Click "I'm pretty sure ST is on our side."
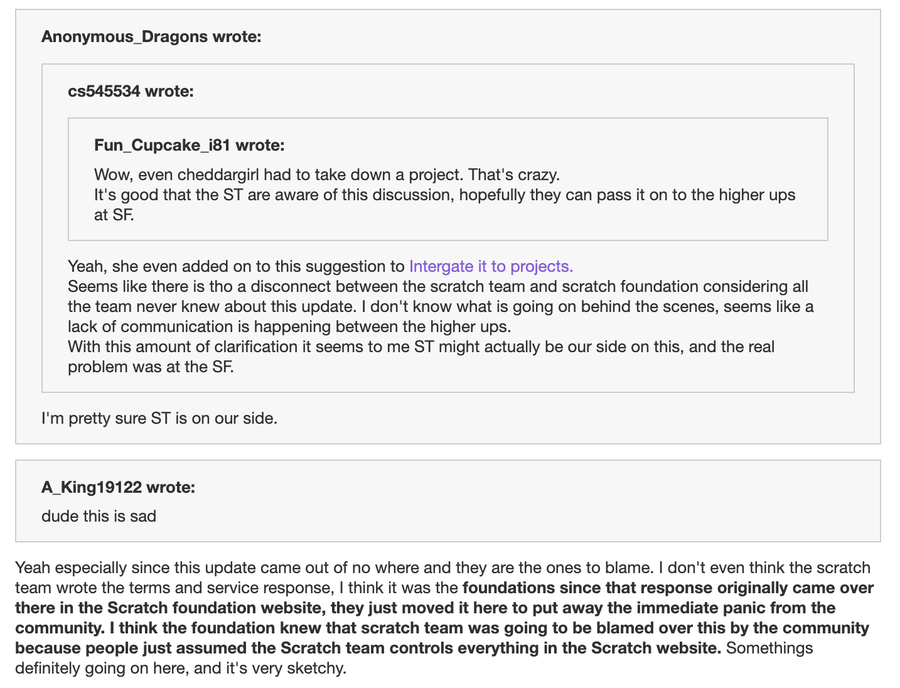Viewport: 900px width, 688px height. click(x=159, y=418)
